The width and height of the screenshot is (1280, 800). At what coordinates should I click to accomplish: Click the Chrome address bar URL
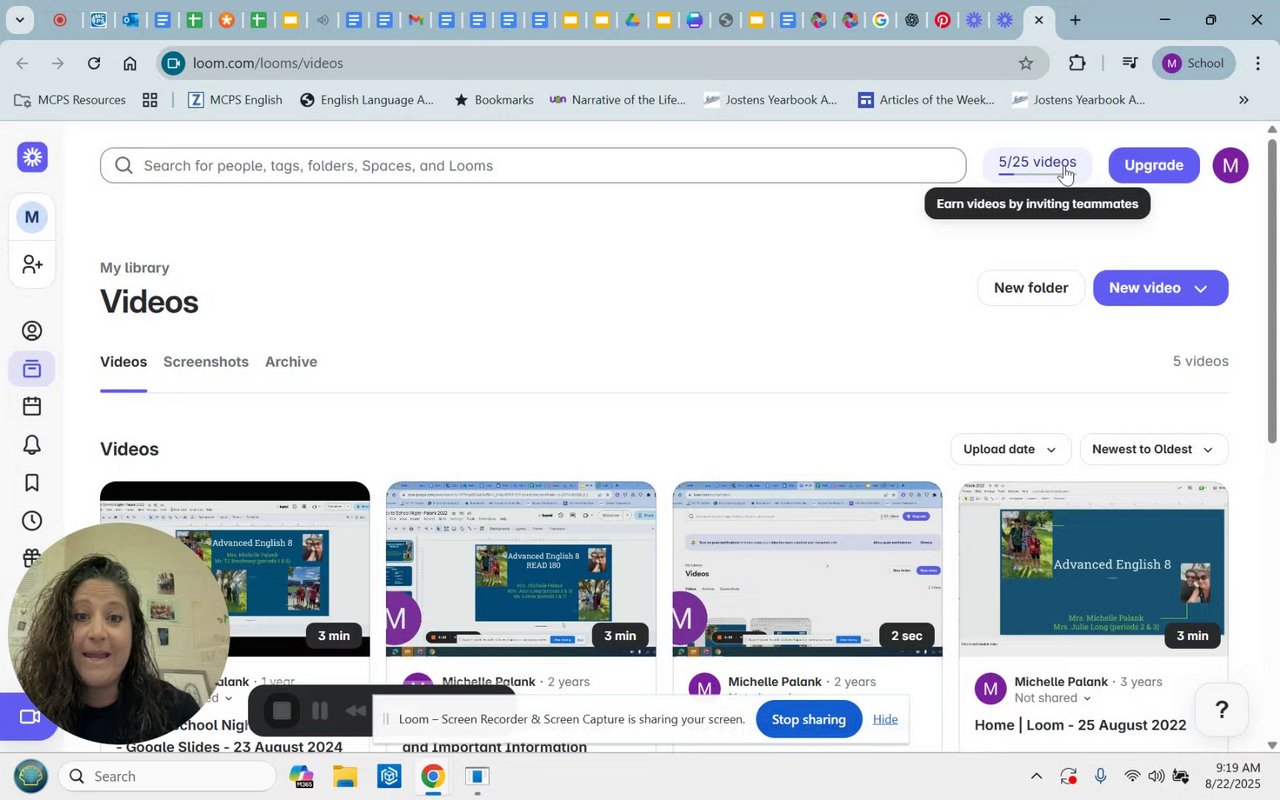point(268,63)
